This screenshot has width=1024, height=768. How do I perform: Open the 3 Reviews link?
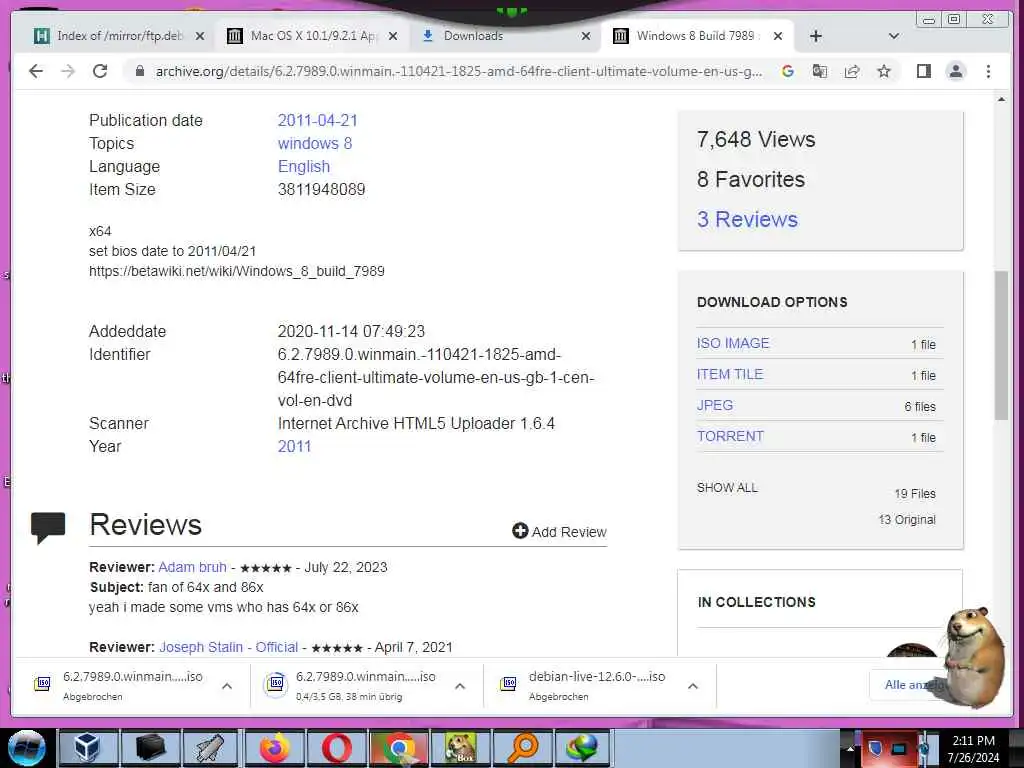pos(747,219)
